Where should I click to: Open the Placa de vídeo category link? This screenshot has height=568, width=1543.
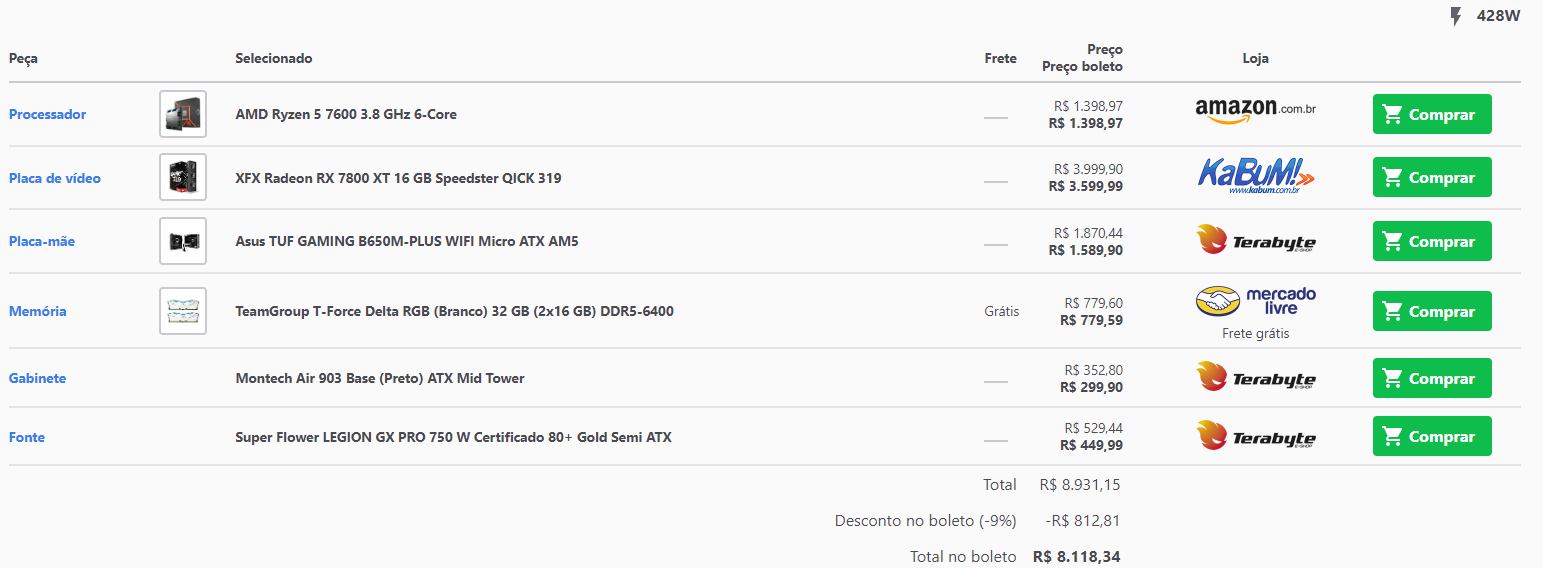click(55, 178)
